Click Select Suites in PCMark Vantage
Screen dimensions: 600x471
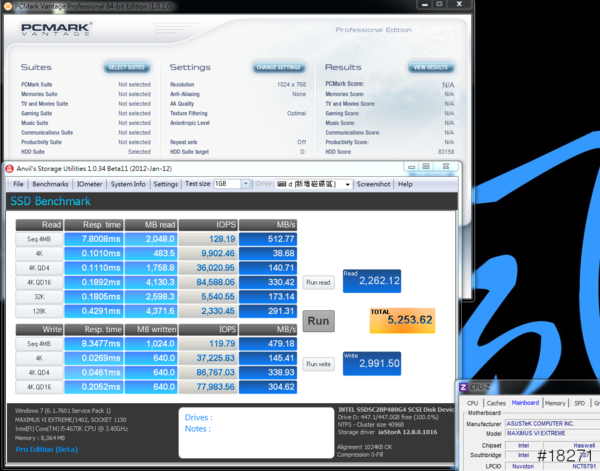point(127,67)
